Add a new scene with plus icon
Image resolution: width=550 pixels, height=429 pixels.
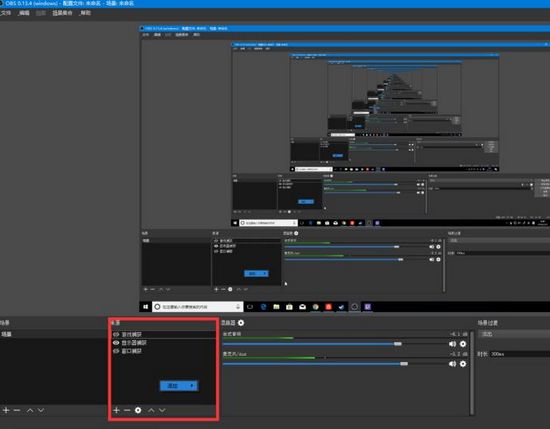coord(6,410)
